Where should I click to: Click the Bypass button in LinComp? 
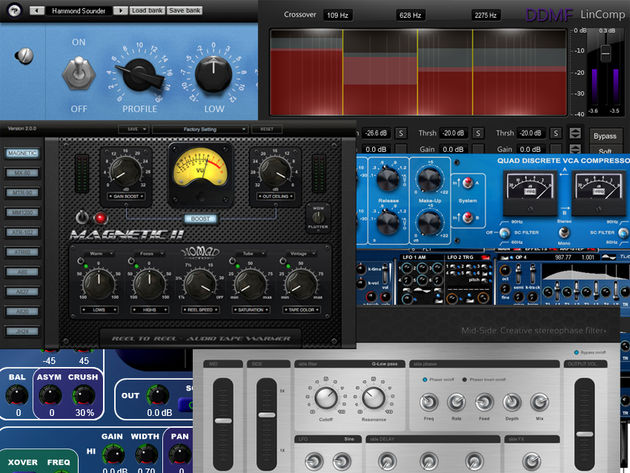605,136
